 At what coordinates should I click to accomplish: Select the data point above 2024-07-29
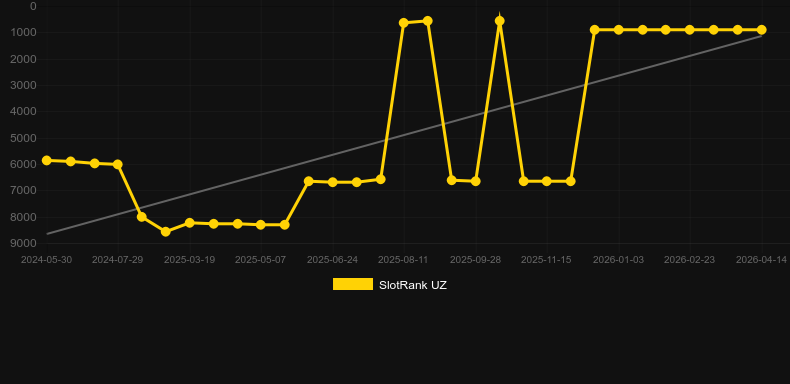[x=118, y=164]
